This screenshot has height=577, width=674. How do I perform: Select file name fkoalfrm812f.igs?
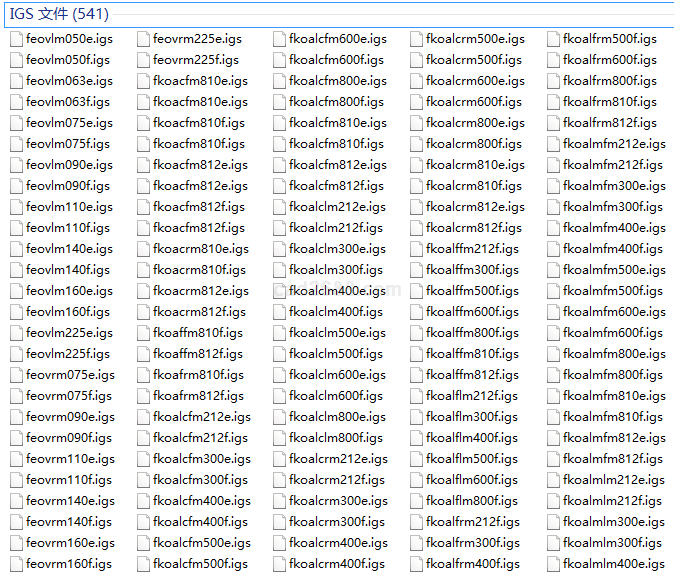pyautogui.click(x=610, y=123)
